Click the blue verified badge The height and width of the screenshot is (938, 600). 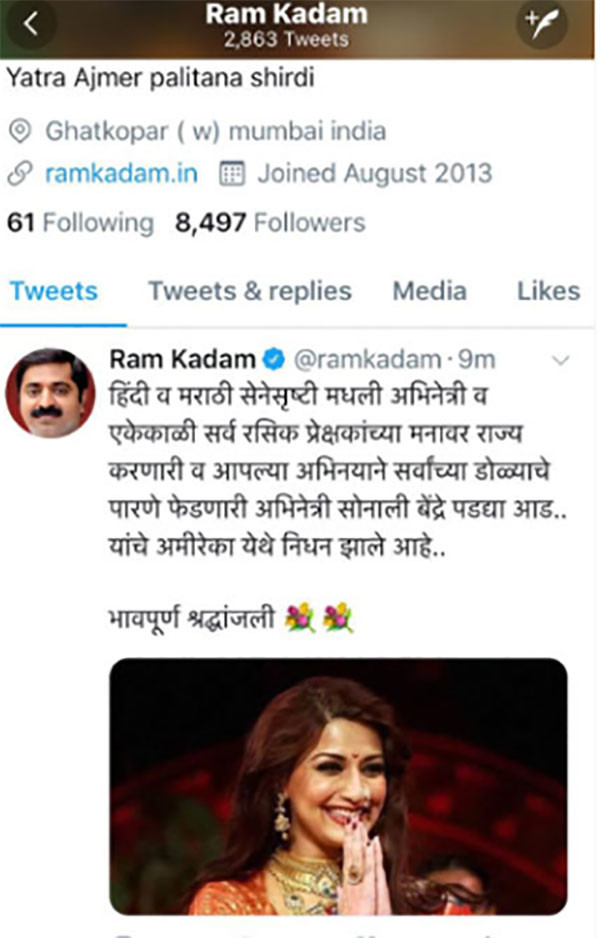click(275, 360)
